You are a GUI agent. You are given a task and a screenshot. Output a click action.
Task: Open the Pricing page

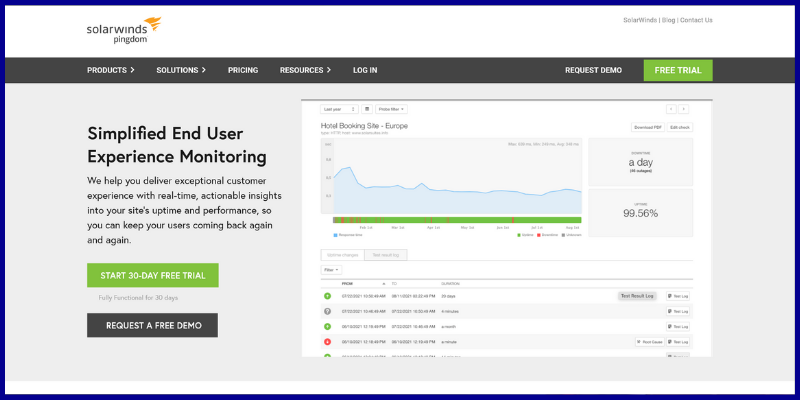tap(243, 70)
